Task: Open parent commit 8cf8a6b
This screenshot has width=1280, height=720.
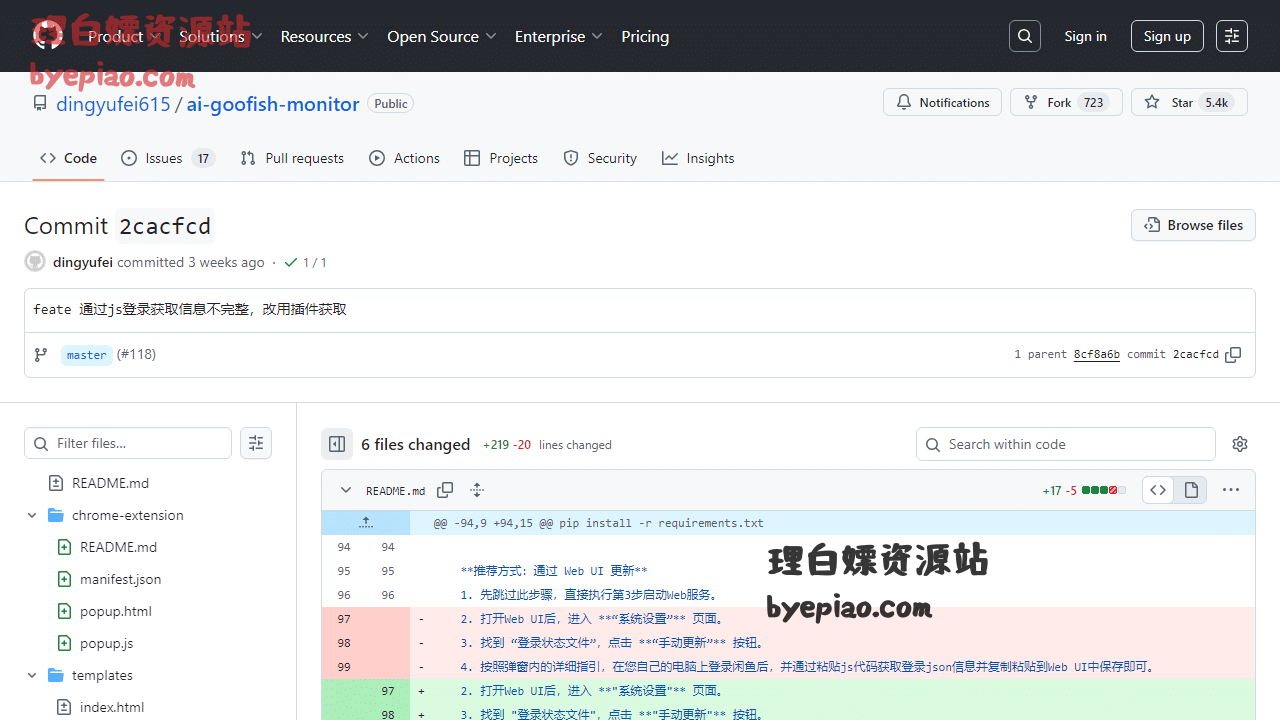Action: point(1097,354)
